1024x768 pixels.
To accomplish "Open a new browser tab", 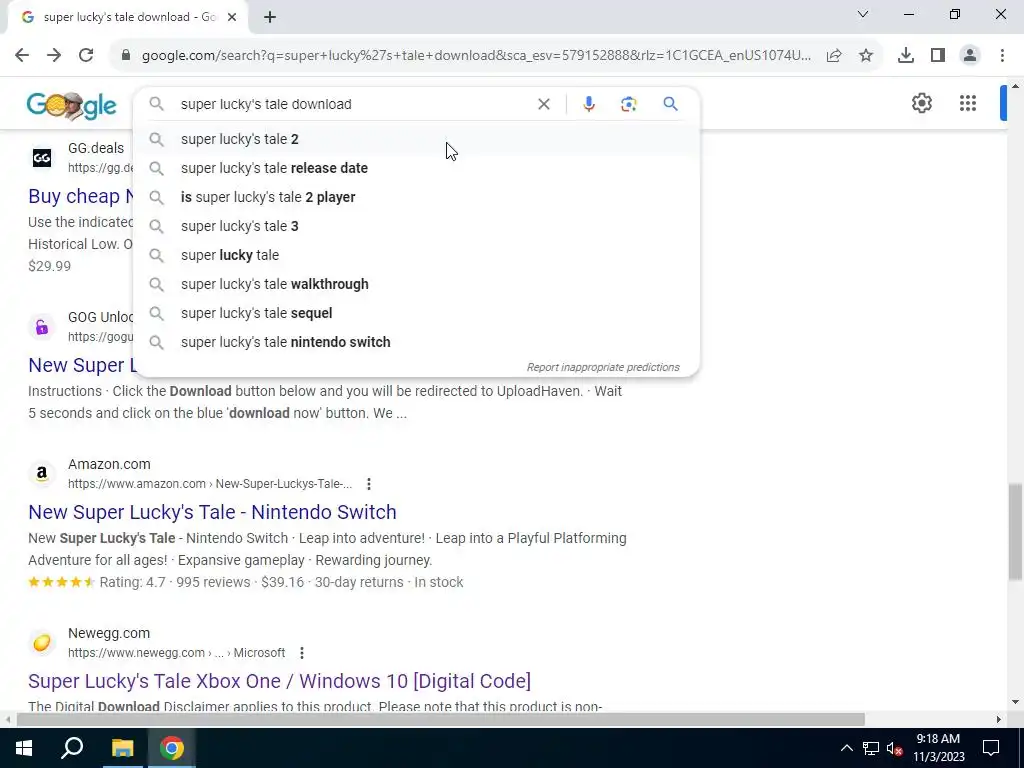I will (270, 18).
